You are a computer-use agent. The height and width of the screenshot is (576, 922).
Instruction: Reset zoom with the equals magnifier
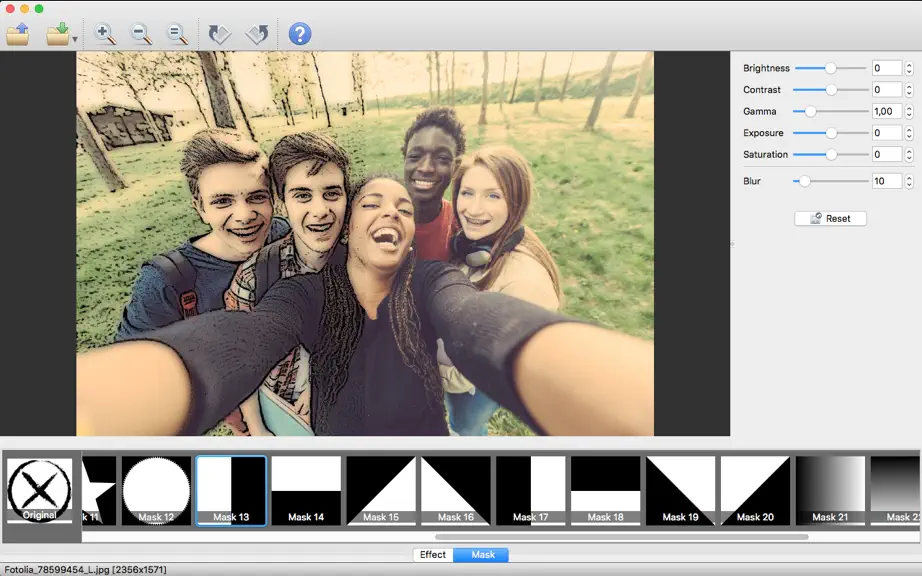point(177,34)
